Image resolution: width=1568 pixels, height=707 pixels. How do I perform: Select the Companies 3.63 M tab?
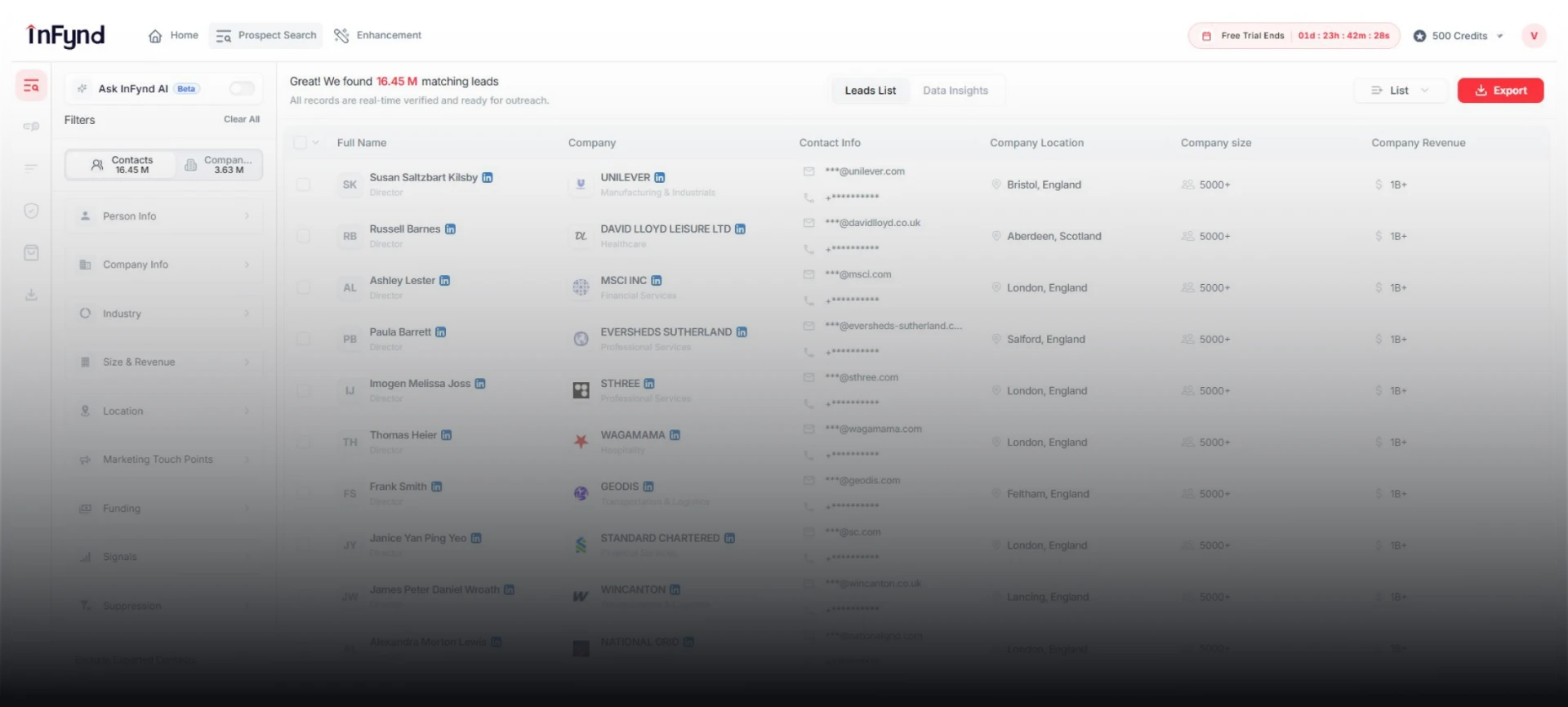pos(219,165)
